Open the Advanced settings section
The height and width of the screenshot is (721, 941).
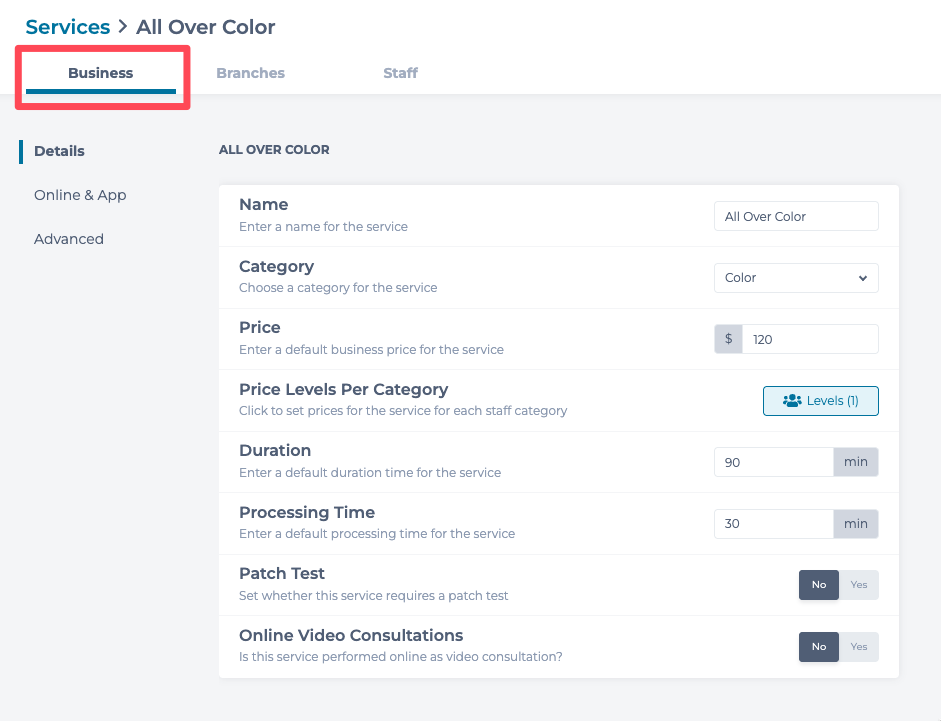coord(69,239)
